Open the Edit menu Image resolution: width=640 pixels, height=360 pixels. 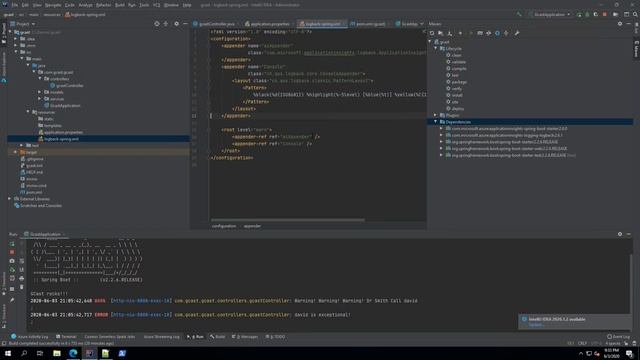(25, 5)
